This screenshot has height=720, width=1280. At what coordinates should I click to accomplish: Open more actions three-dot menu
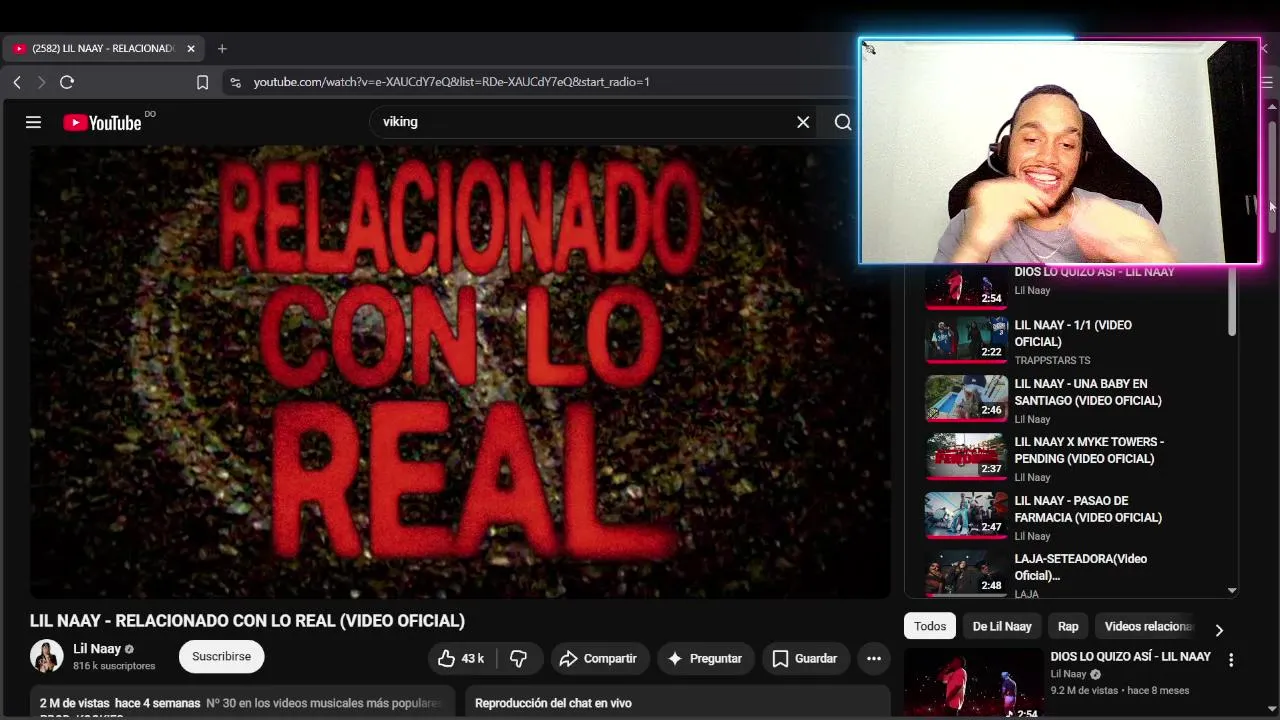pos(874,658)
